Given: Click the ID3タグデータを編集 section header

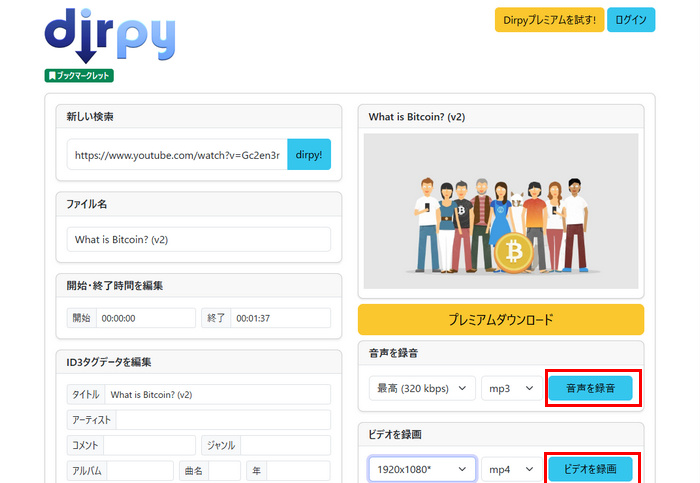Looking at the screenshot, I should [x=108, y=362].
